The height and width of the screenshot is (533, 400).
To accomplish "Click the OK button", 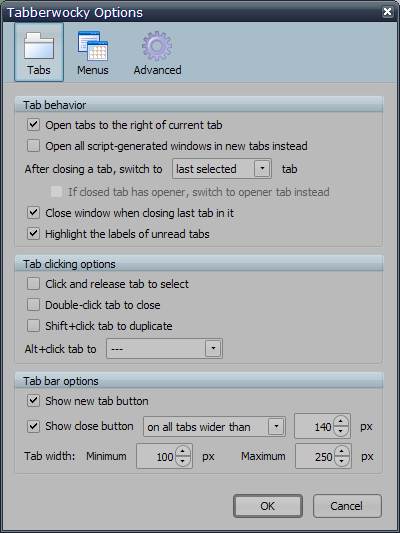I will click(x=268, y=506).
